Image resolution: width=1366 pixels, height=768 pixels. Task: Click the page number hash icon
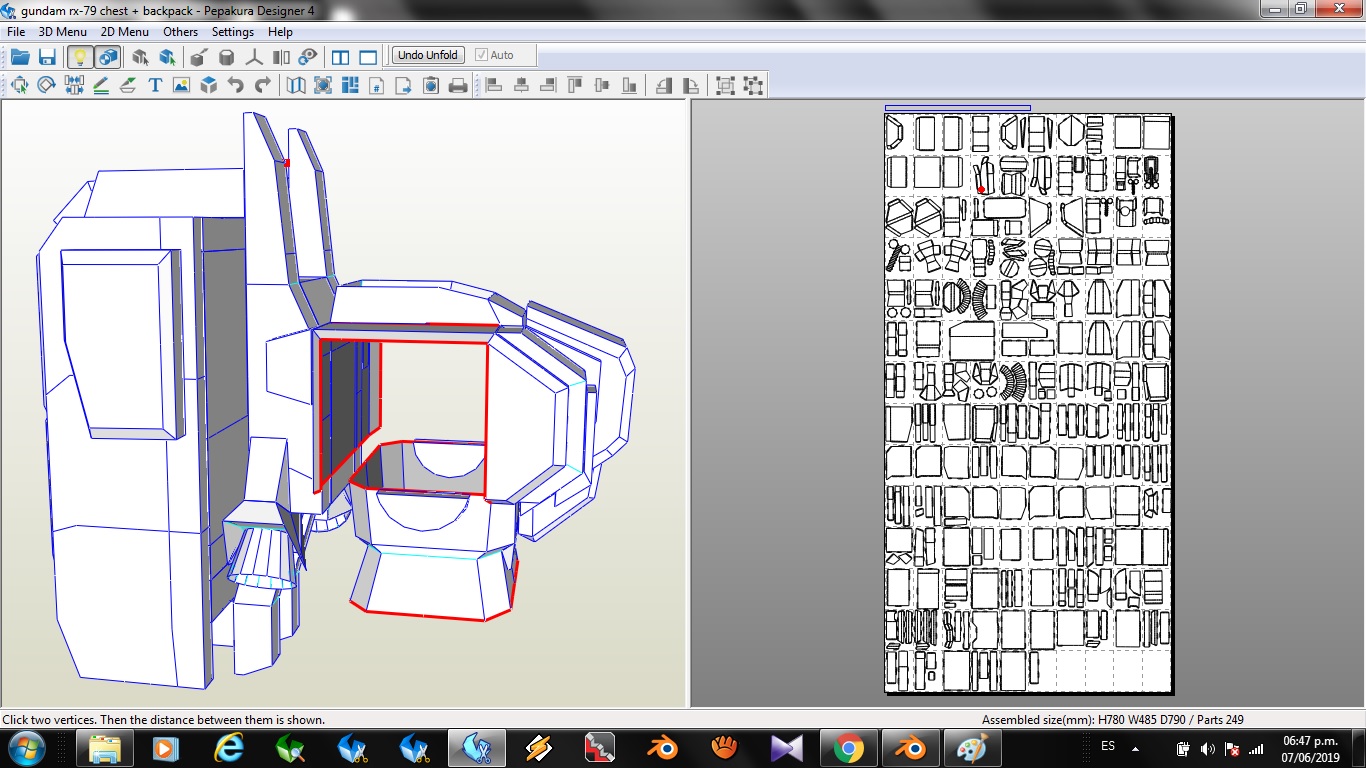377,85
